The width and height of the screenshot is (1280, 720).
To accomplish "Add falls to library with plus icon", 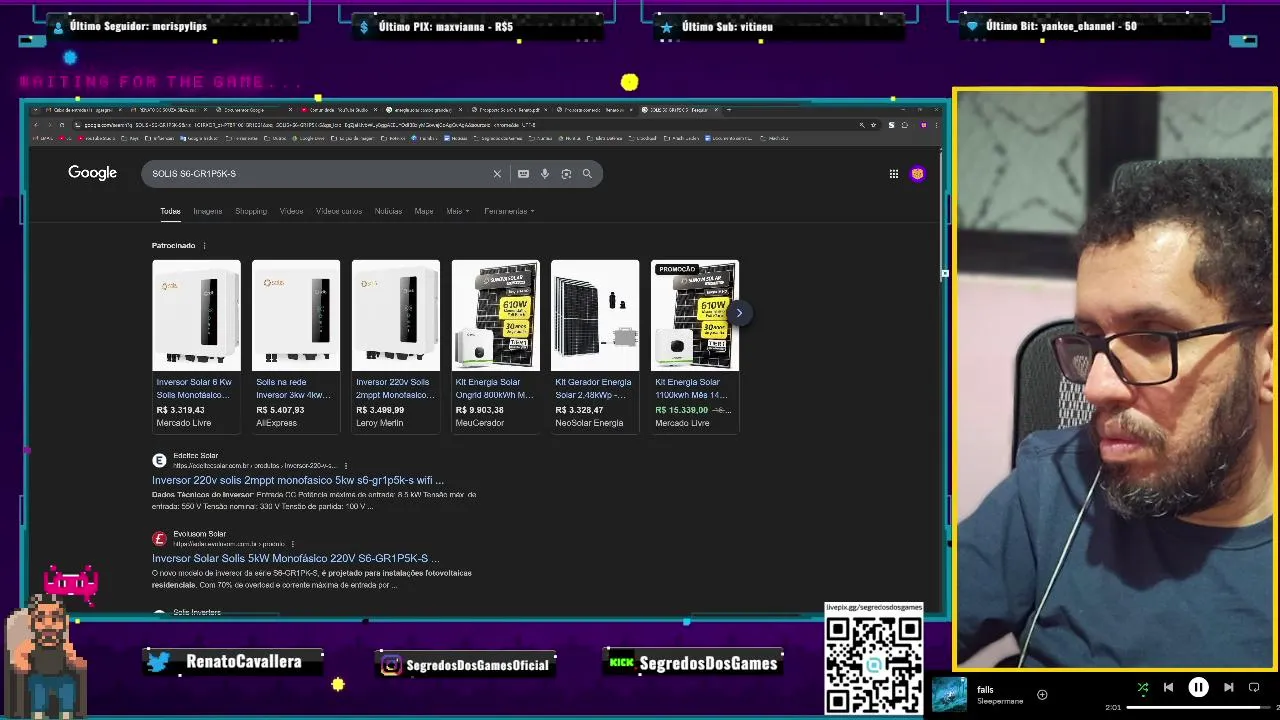I will click(x=1042, y=695).
